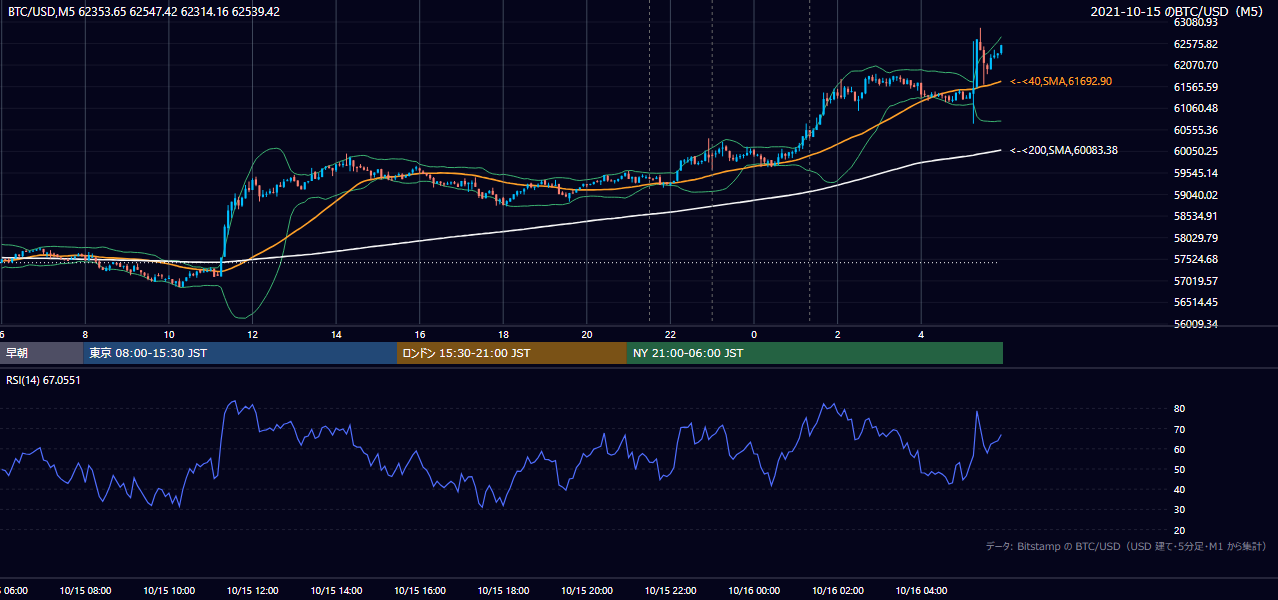Click the BTC/USD,M5 header price readout

[144, 12]
